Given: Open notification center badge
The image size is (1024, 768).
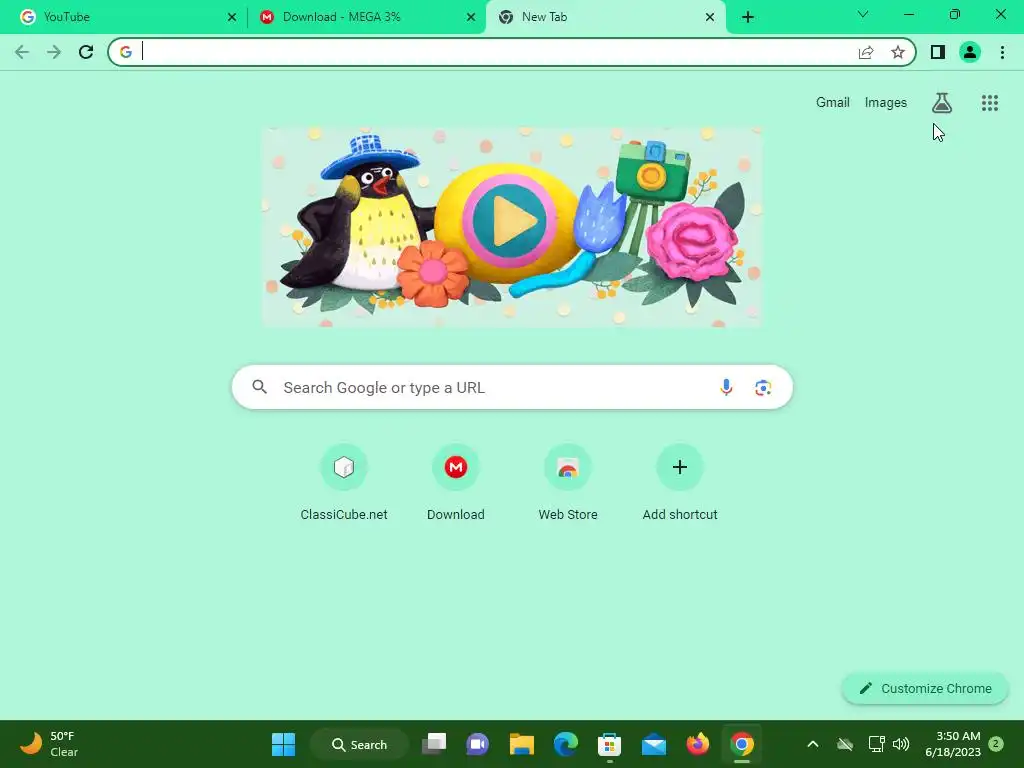Looking at the screenshot, I should point(996,744).
